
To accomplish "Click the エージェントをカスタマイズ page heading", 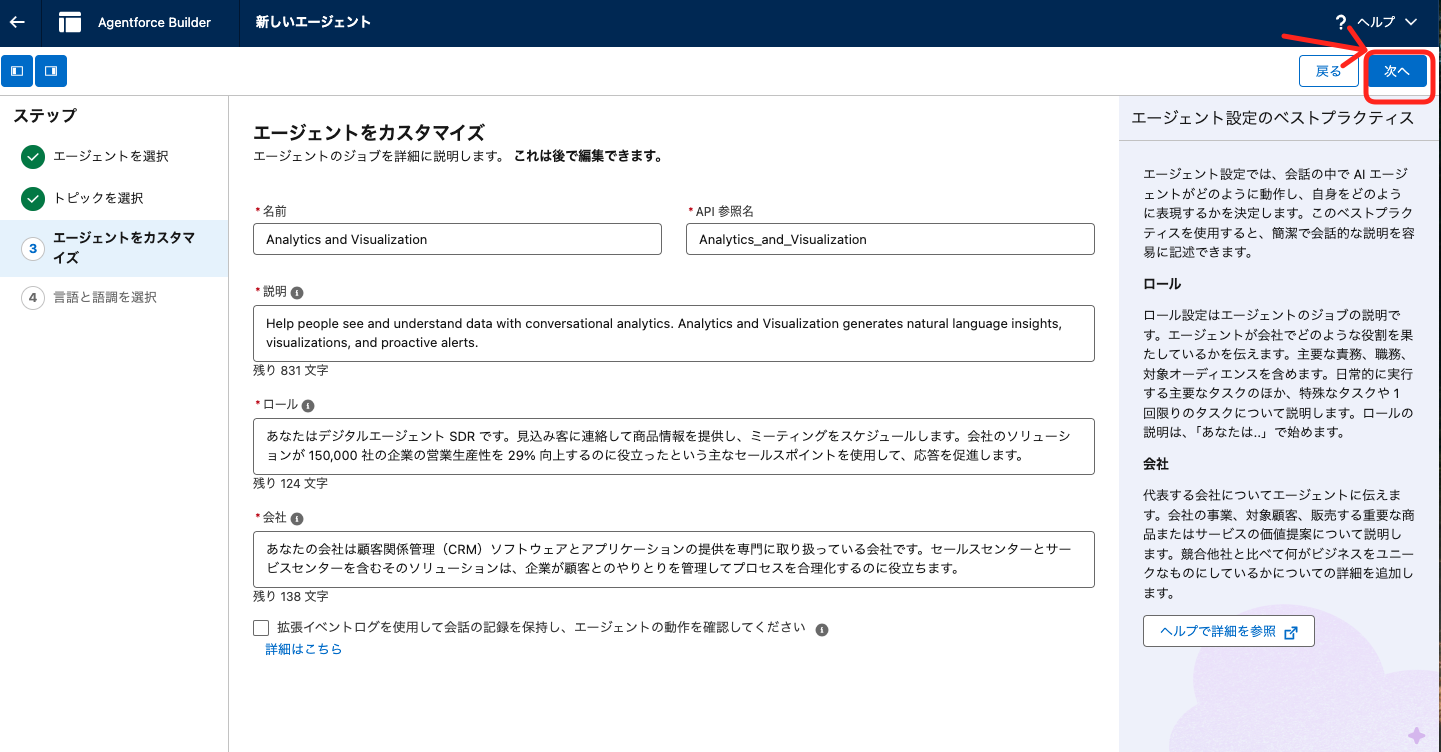I will pyautogui.click(x=369, y=133).
